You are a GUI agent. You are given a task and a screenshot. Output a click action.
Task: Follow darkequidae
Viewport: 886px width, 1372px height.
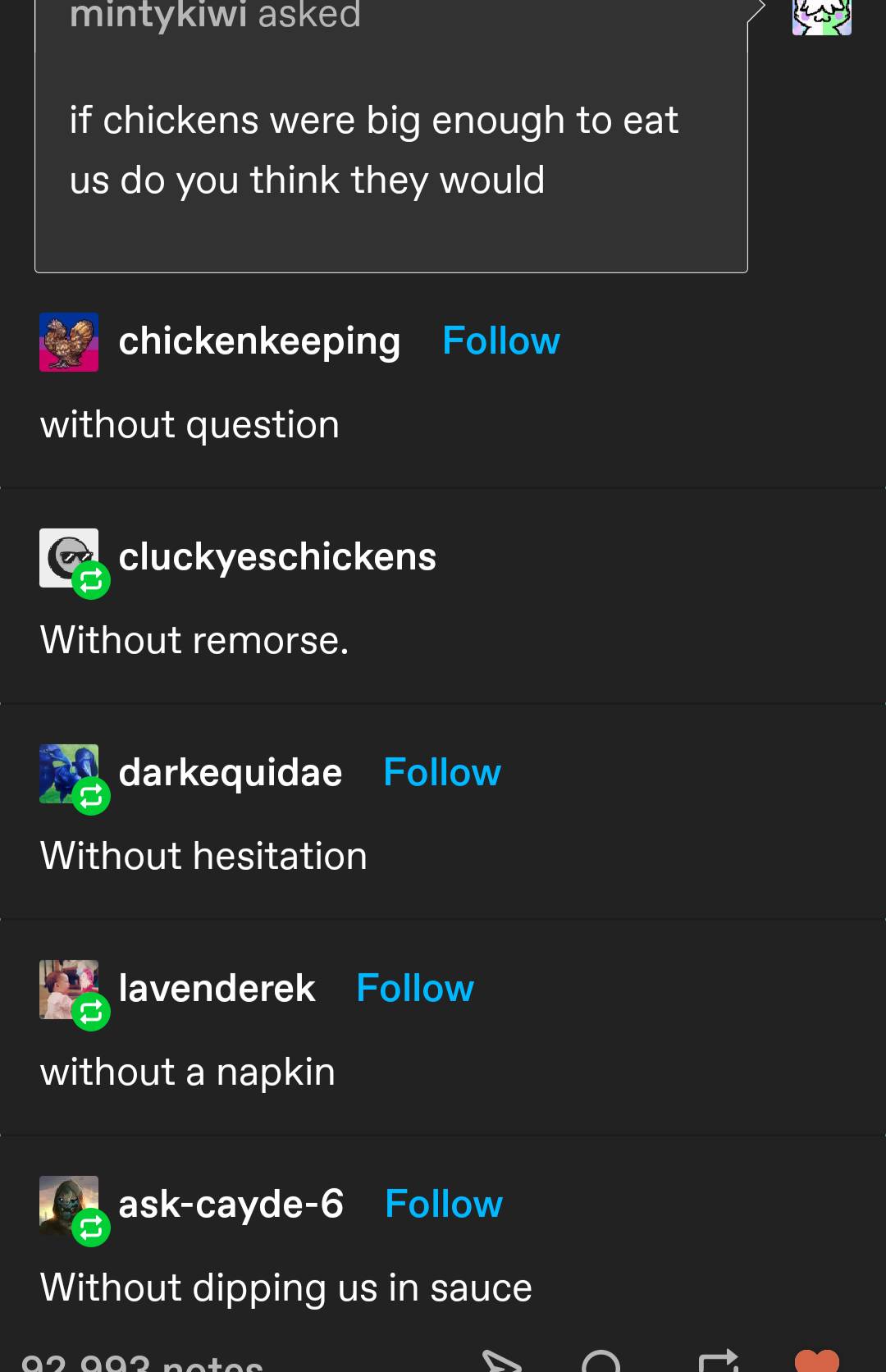pos(442,773)
